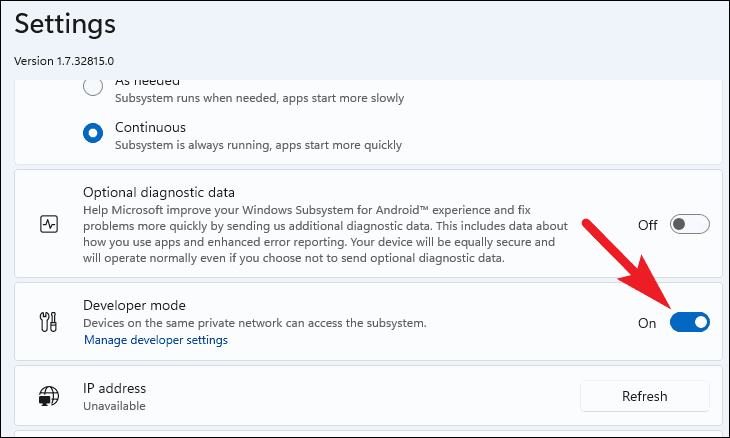Disable the Developer mode toggle switch
The height and width of the screenshot is (438, 730).
(689, 322)
